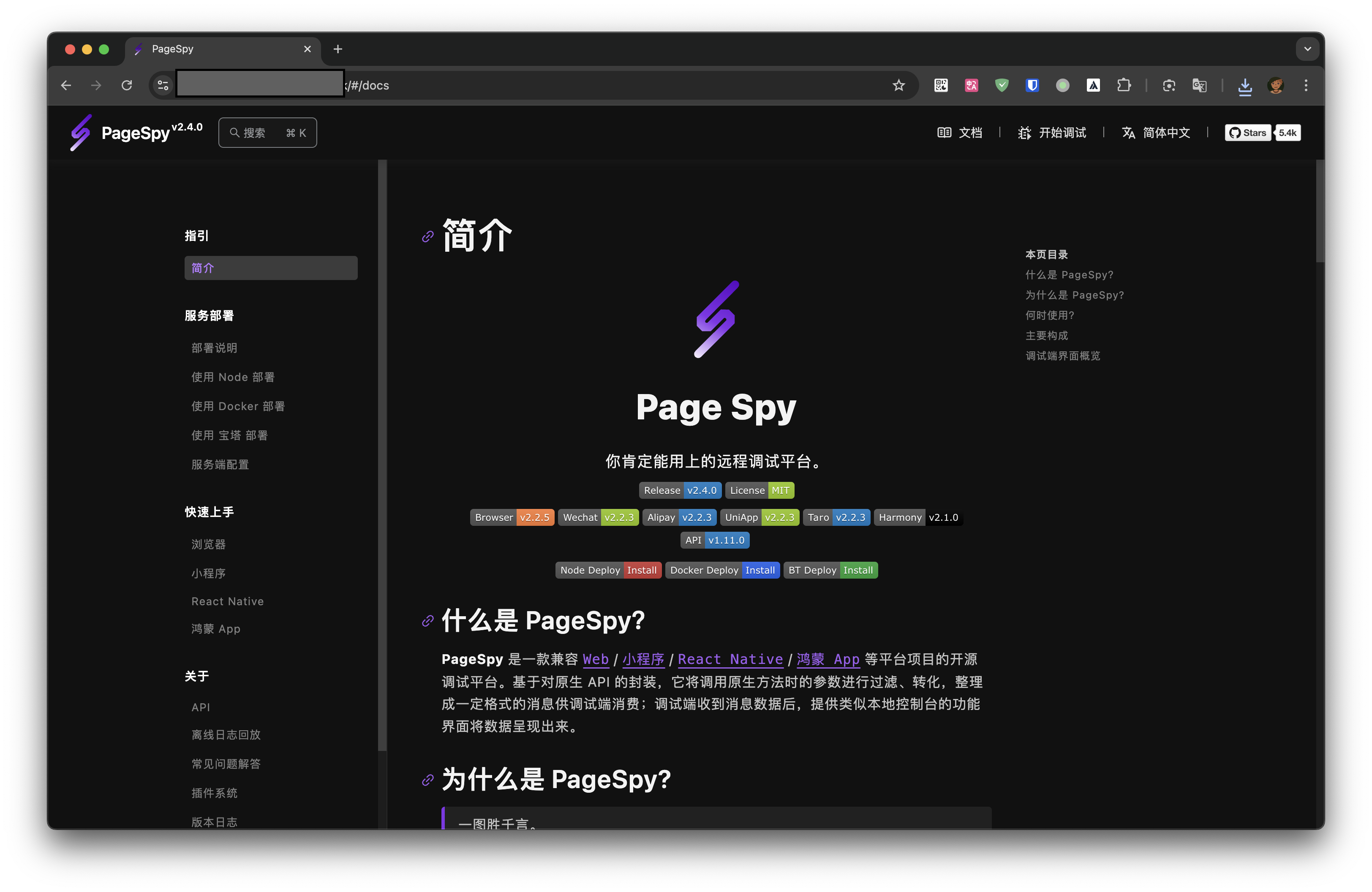Open the browser extensions puzzle icon
Image resolution: width=1372 pixels, height=892 pixels.
pos(1124,85)
